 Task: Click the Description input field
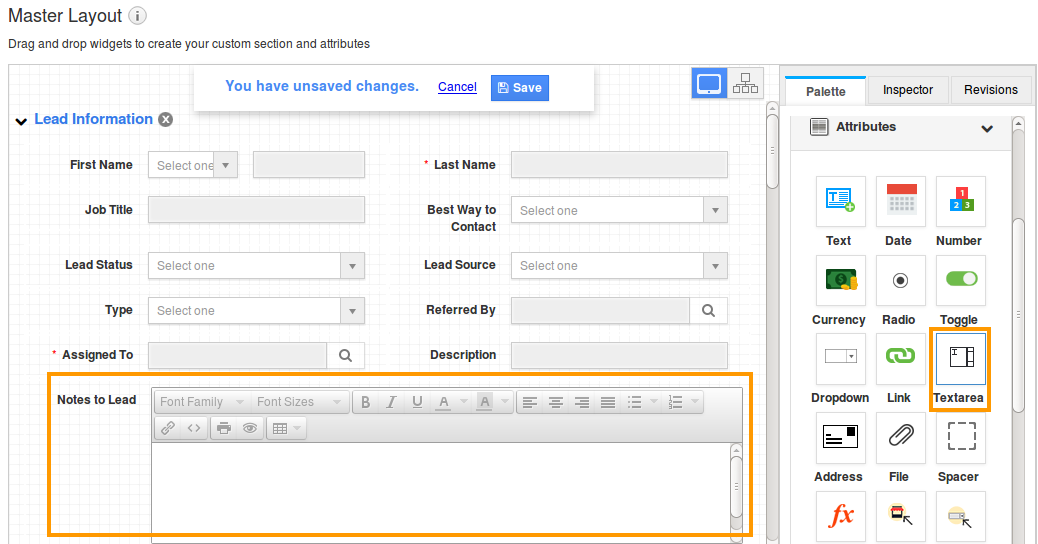(619, 355)
